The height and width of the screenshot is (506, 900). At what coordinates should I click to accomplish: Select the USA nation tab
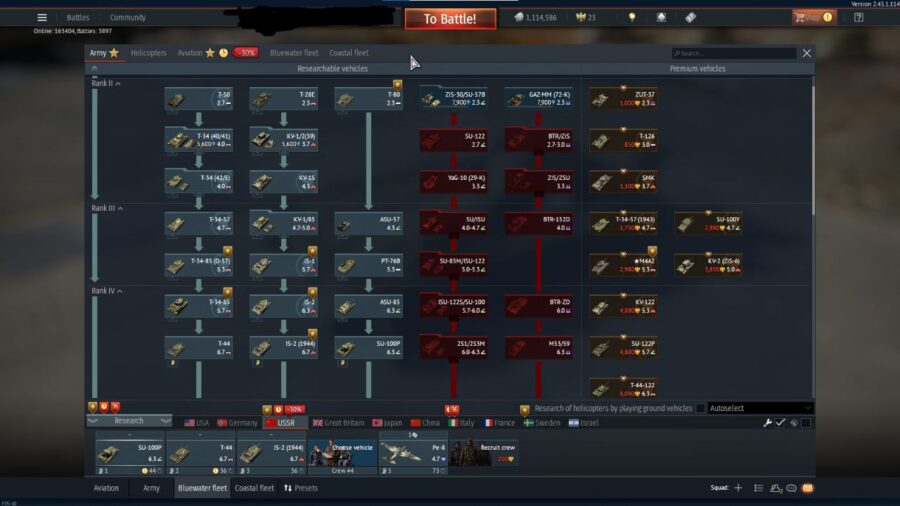click(x=196, y=423)
